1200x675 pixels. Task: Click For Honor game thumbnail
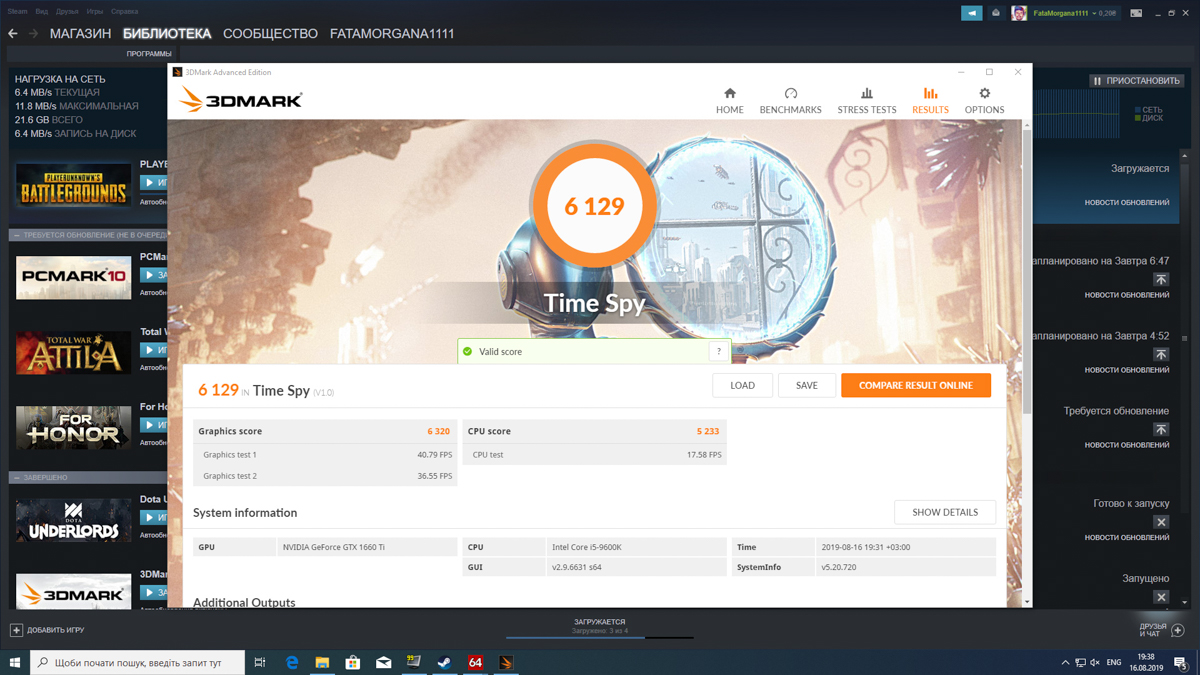[73, 427]
